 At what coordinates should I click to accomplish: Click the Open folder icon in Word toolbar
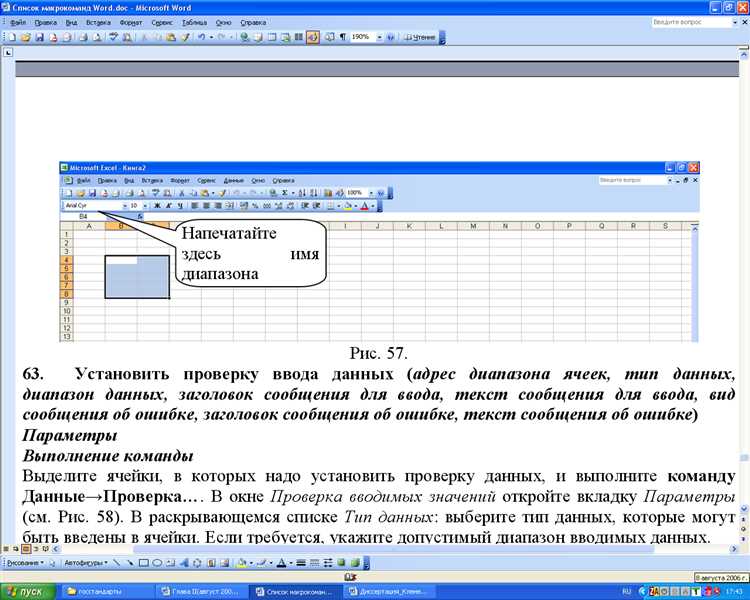[26, 37]
